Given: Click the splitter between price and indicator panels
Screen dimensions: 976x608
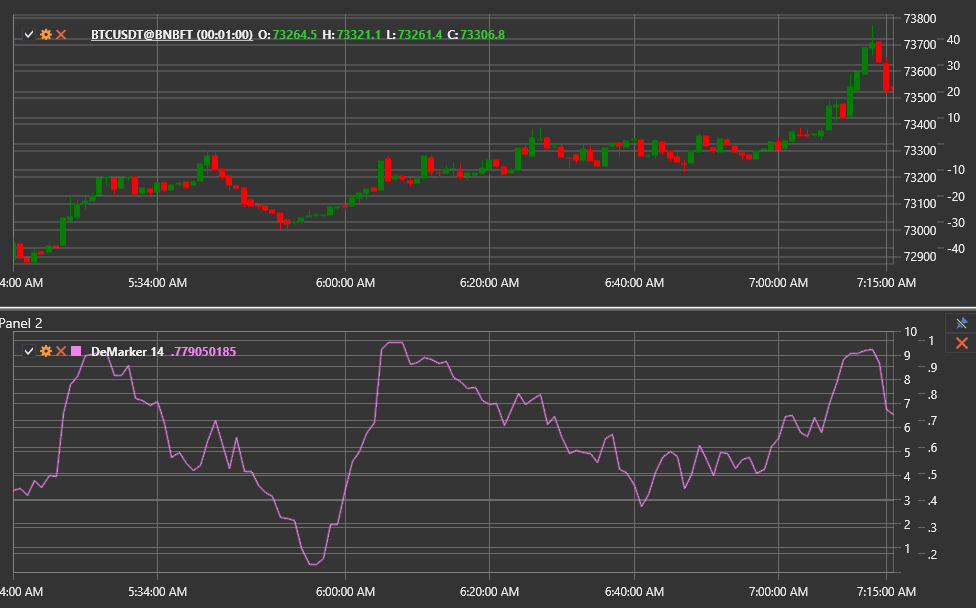Looking at the screenshot, I should tap(488, 308).
